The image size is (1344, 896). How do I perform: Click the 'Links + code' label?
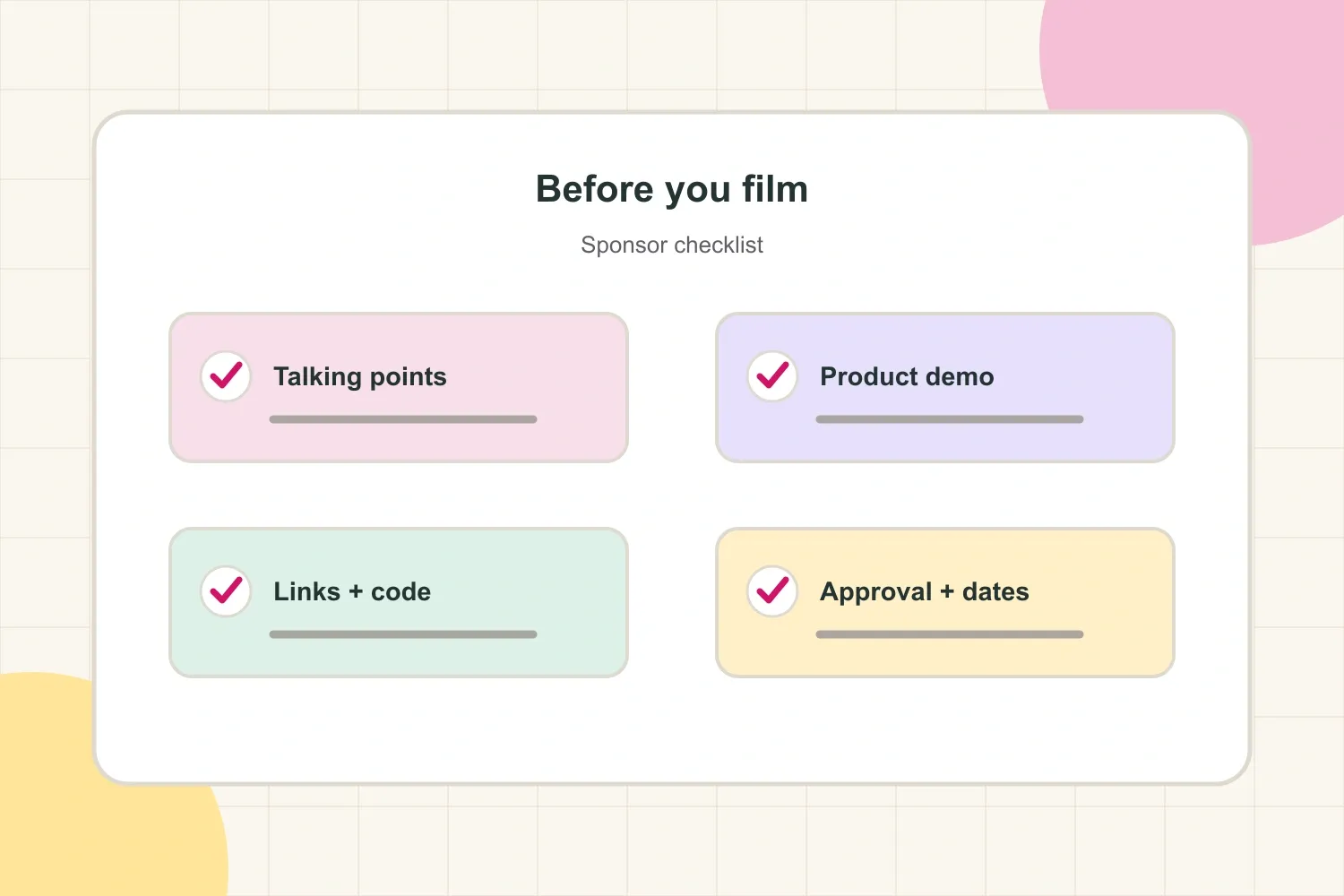pyautogui.click(x=352, y=591)
